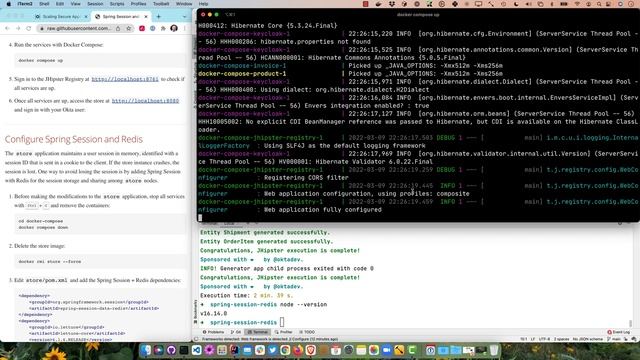Viewport: 640px width, 360px height.
Task: Open the Profiles menu
Action: pyautogui.click(x=138, y=4)
